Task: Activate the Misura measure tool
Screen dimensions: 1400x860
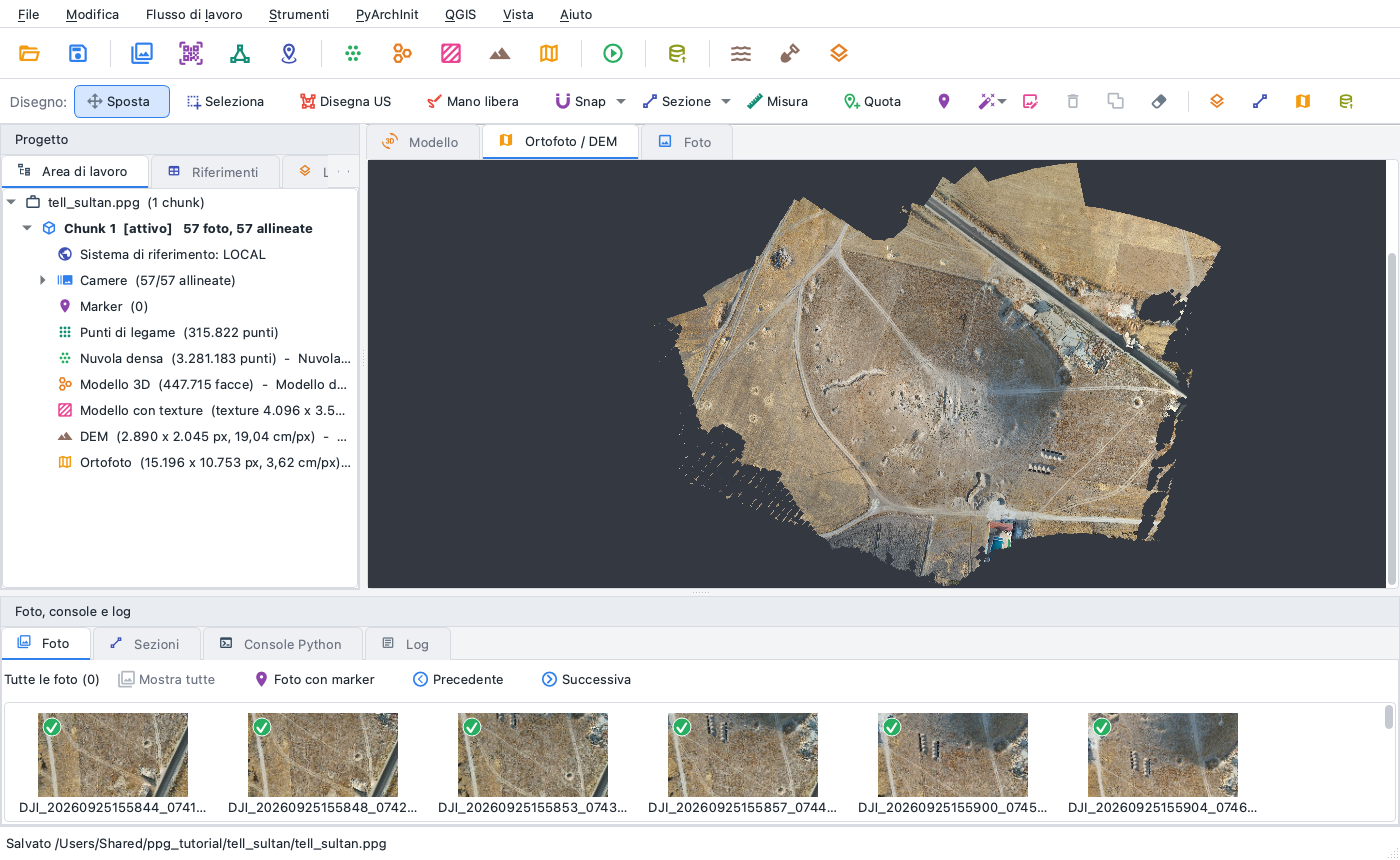Action: point(778,101)
